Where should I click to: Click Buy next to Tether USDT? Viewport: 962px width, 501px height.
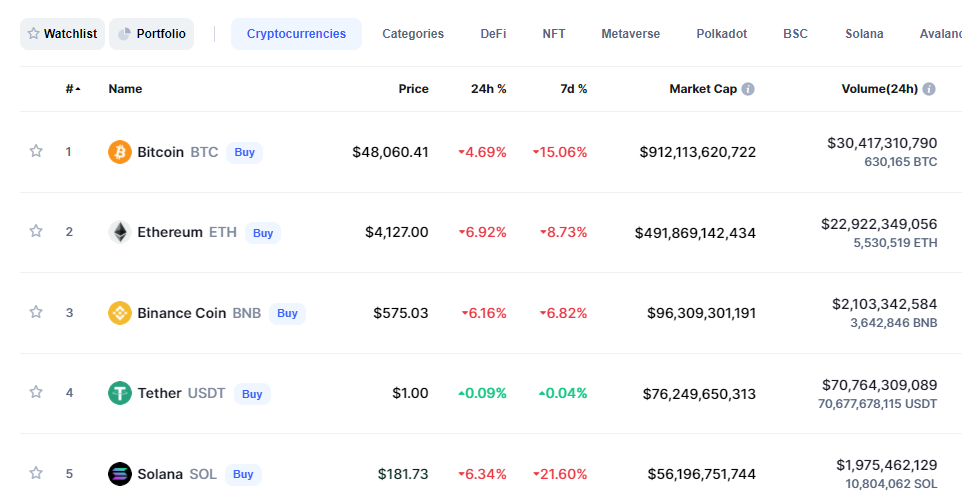point(252,394)
